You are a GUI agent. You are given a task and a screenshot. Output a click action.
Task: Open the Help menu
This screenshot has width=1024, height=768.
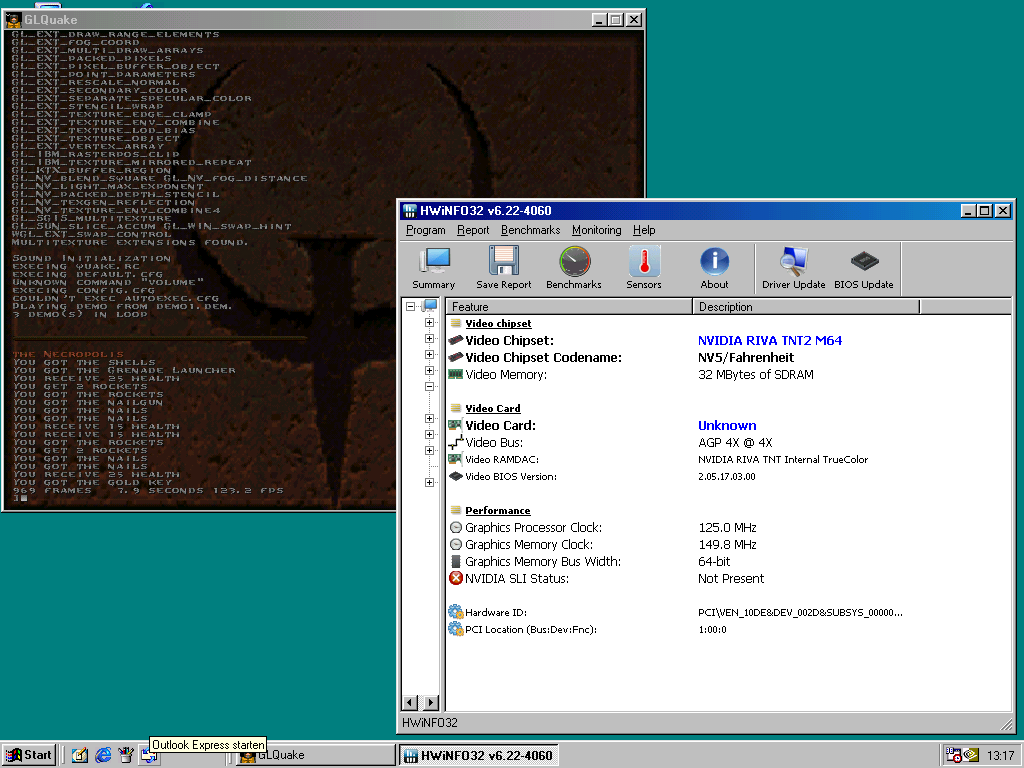tap(644, 230)
